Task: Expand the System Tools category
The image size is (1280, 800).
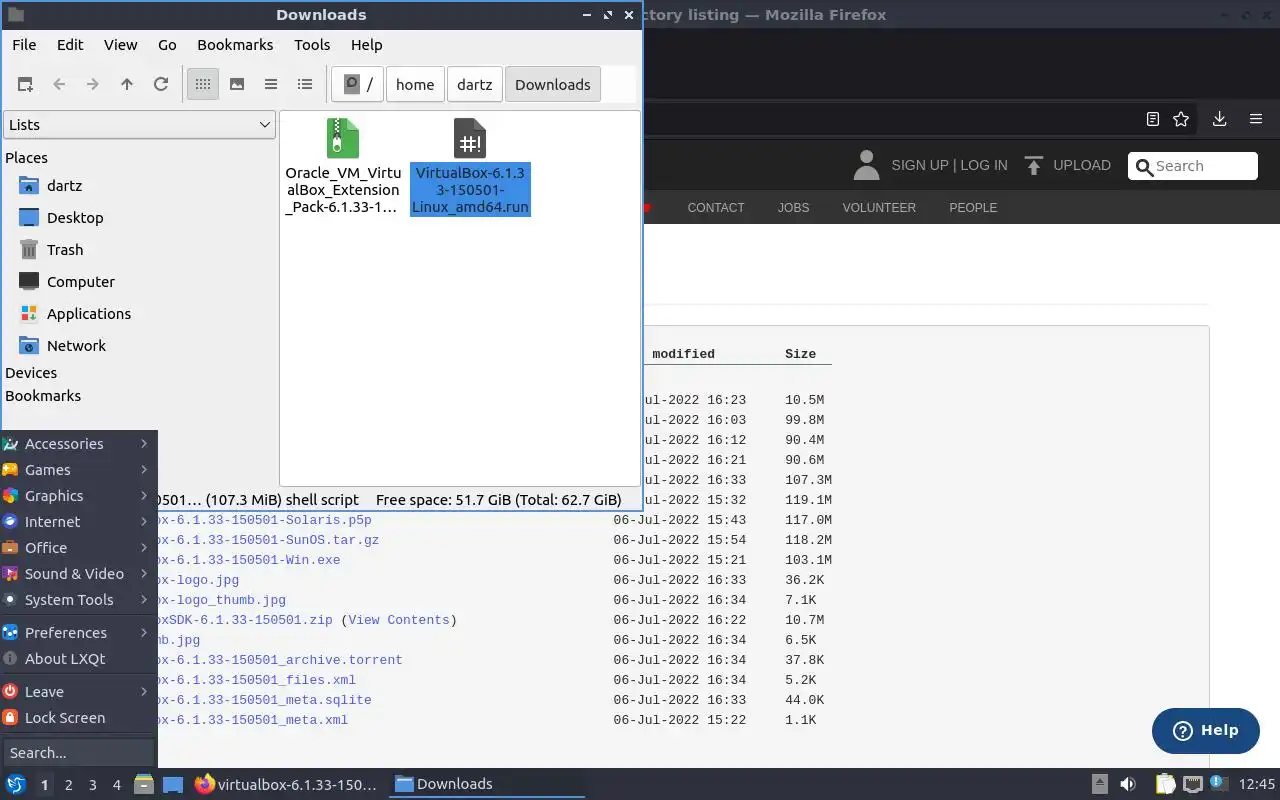Action: pyautogui.click(x=78, y=600)
